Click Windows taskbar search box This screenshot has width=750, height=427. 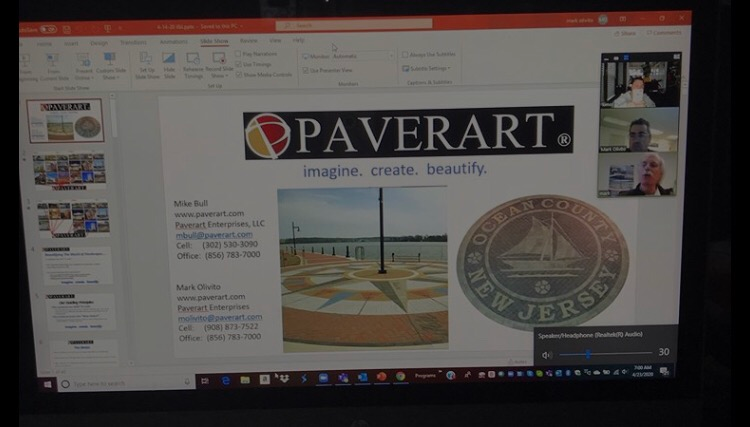127,383
